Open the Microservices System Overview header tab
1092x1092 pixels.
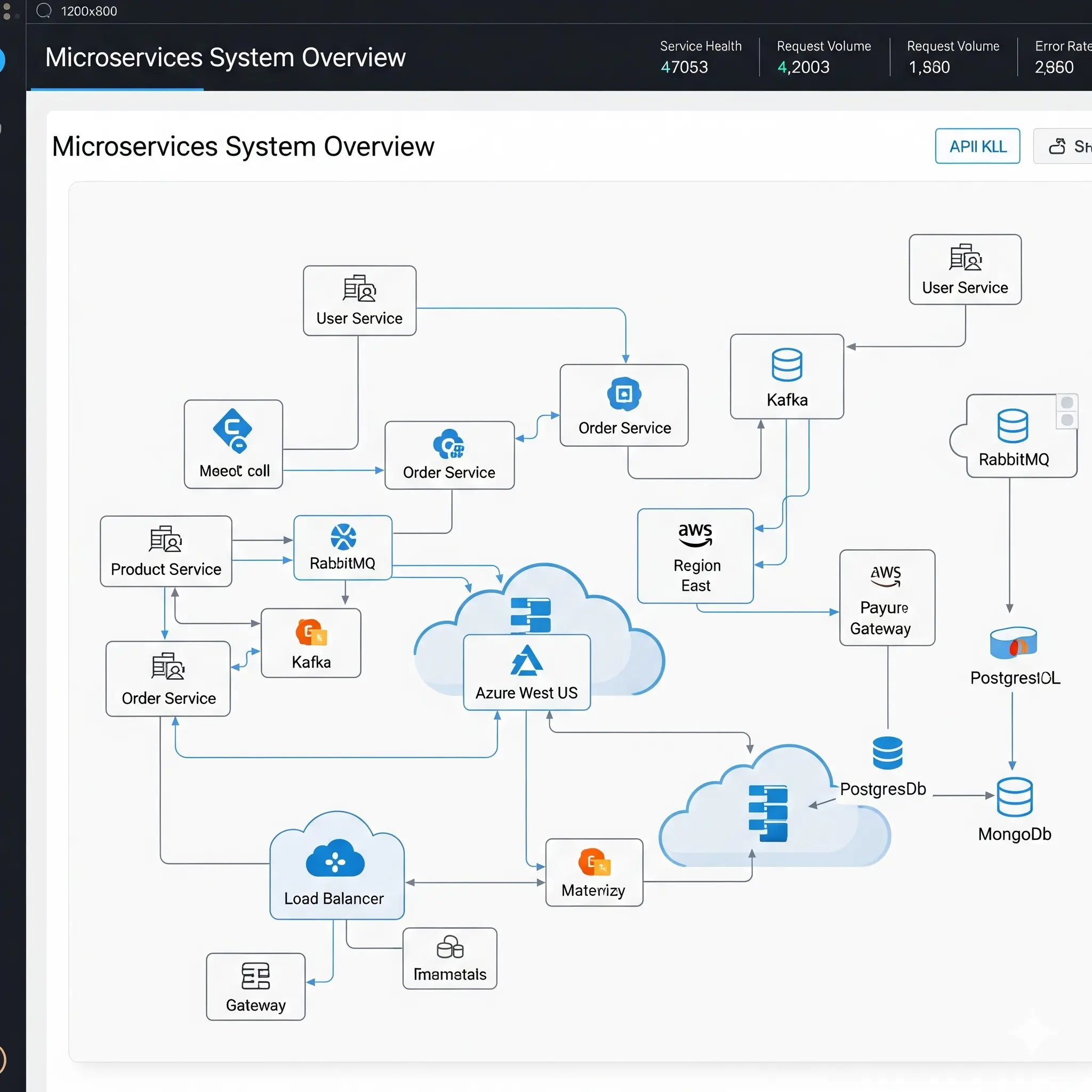pos(225,57)
